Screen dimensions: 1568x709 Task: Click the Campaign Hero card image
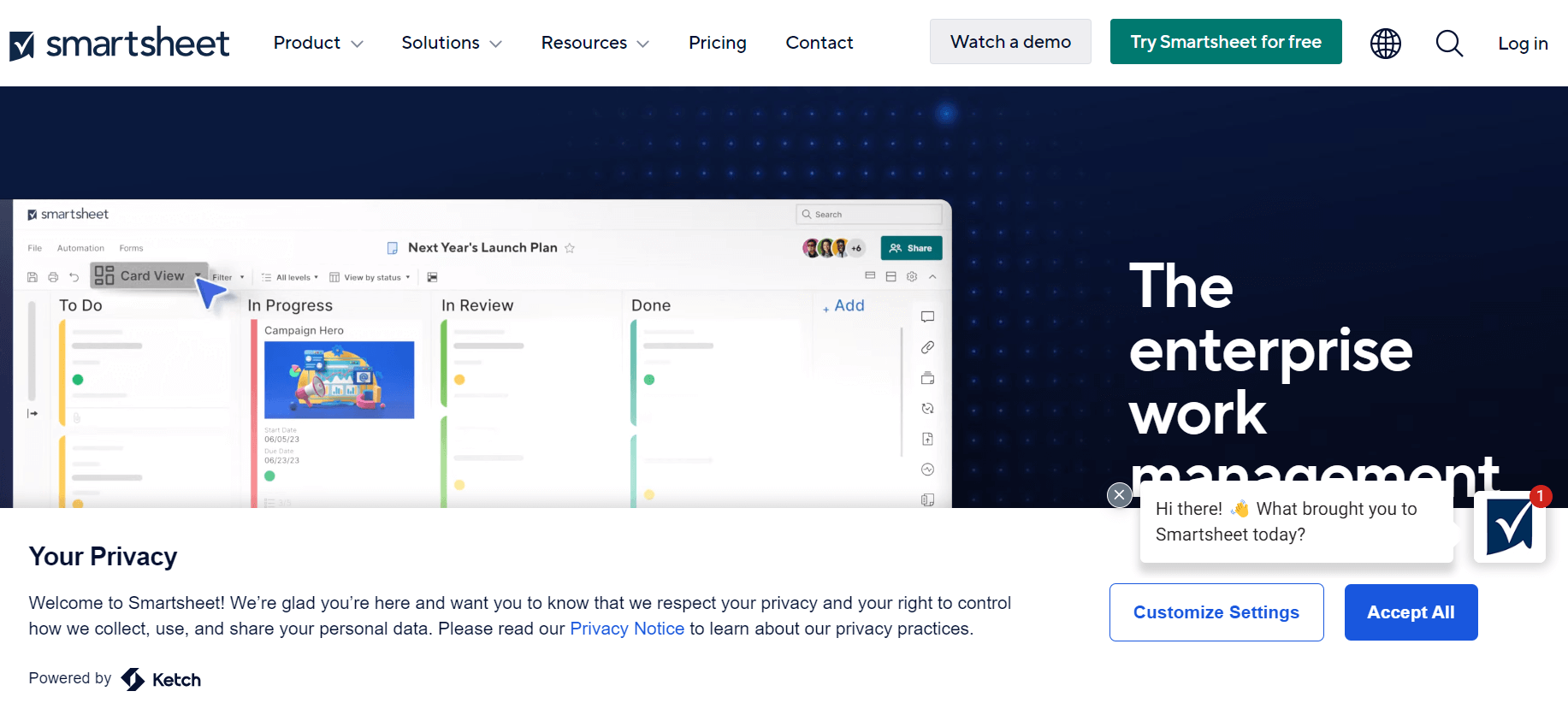point(340,380)
